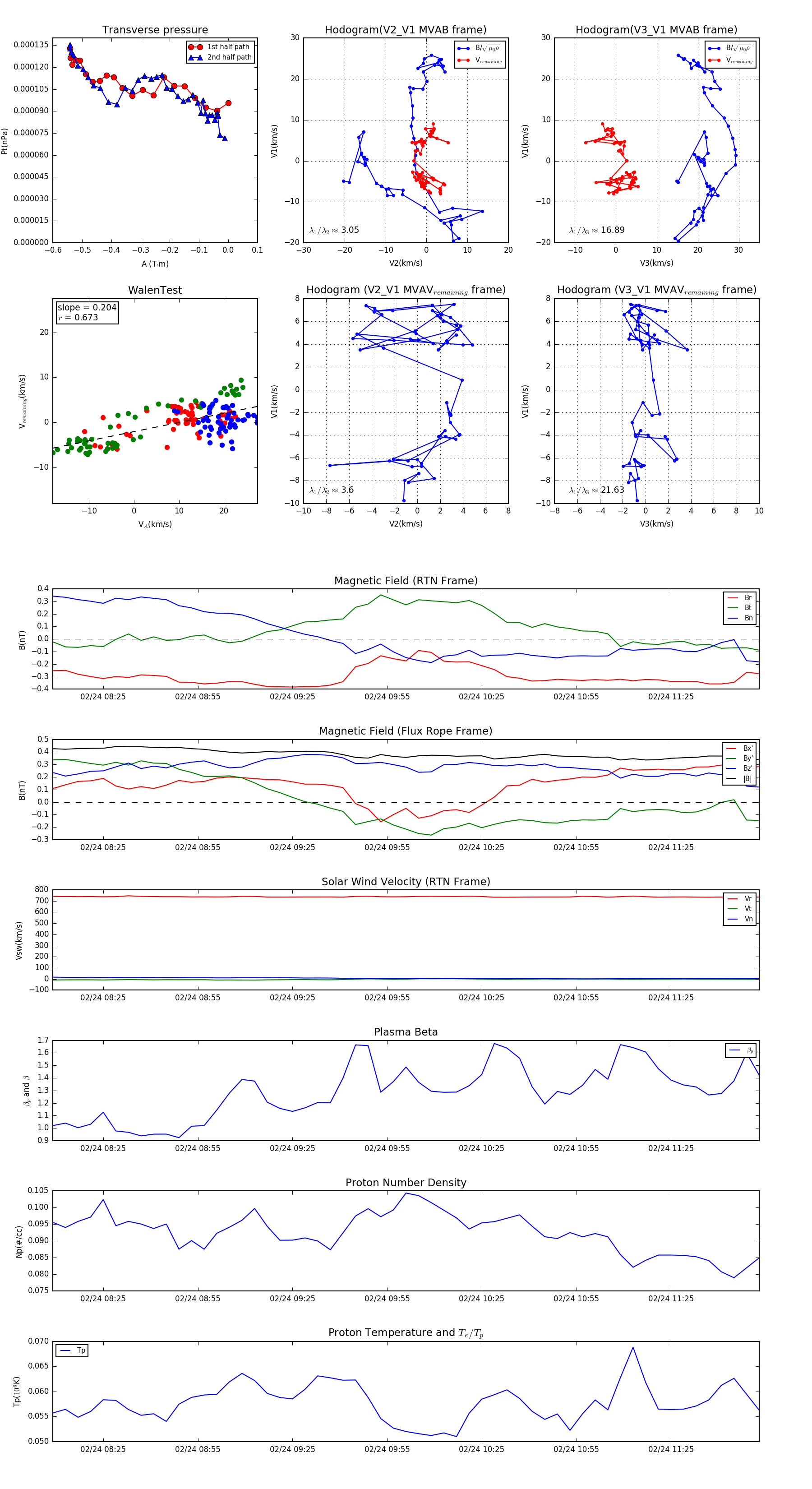Screen dimensions: 812x1489
Task: Click the λ1/λ3 ≈ 21.63 annotation
Action: (x=596, y=490)
